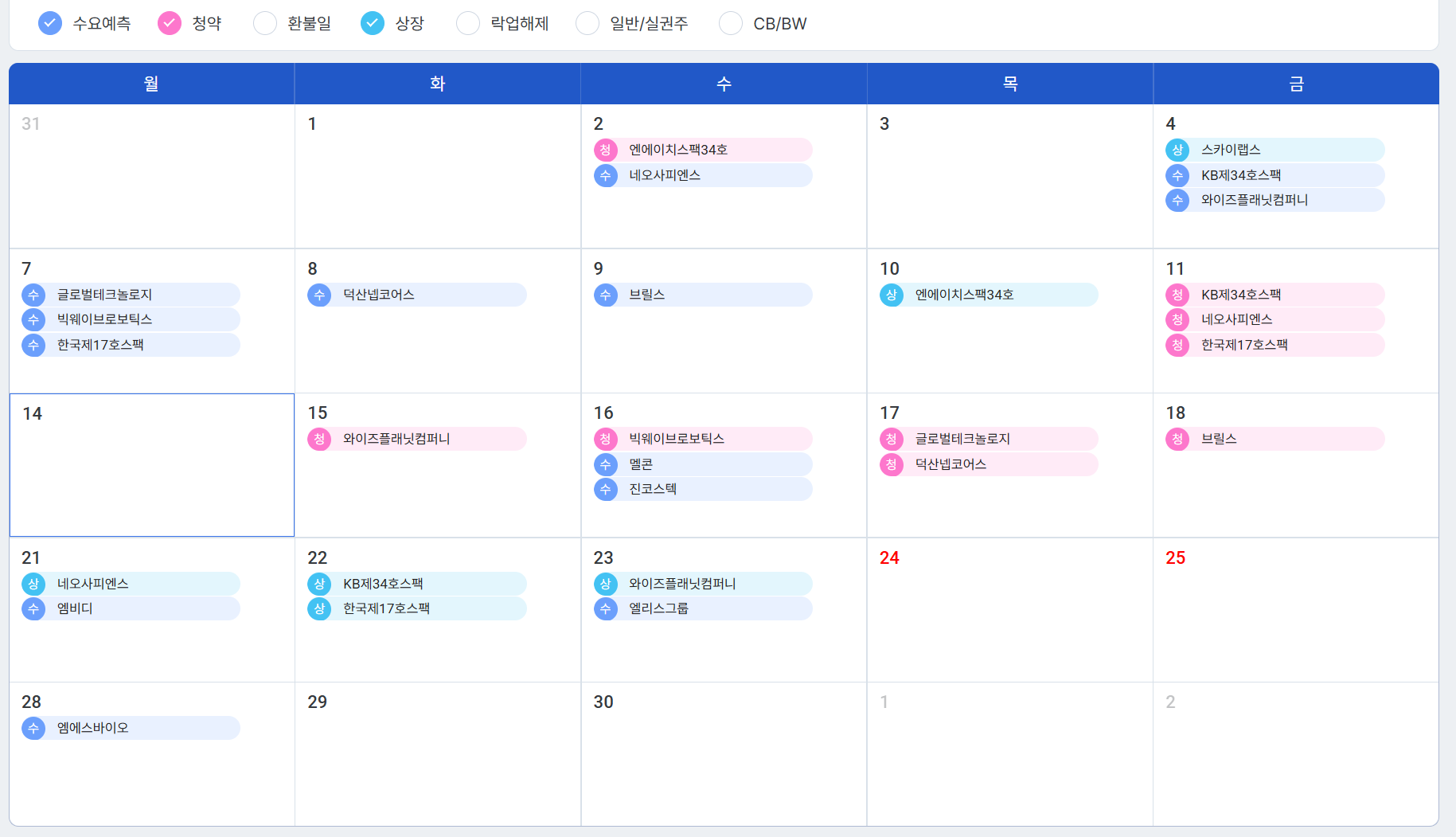1456x837 pixels.
Task: Click 수 icon beside 멜콘 on day 16
Action: [606, 464]
